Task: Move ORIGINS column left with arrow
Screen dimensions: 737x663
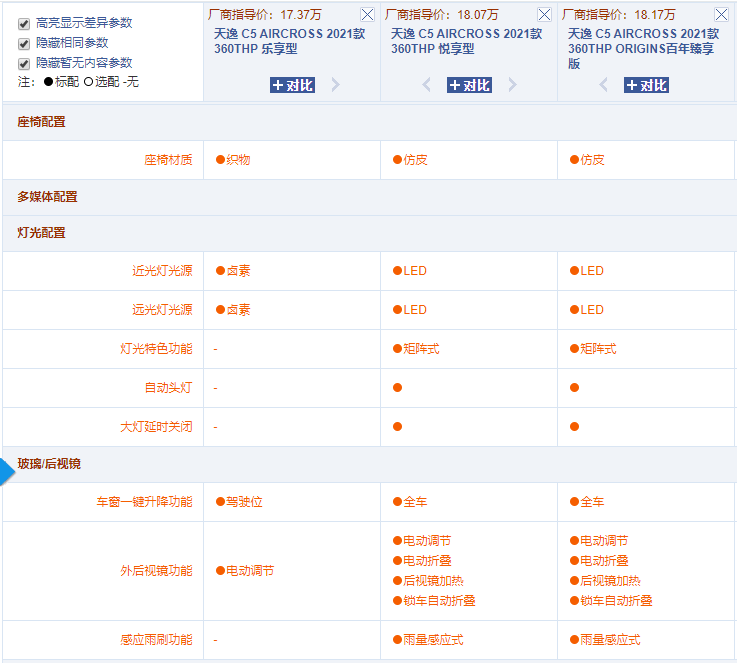Action: pyautogui.click(x=604, y=85)
